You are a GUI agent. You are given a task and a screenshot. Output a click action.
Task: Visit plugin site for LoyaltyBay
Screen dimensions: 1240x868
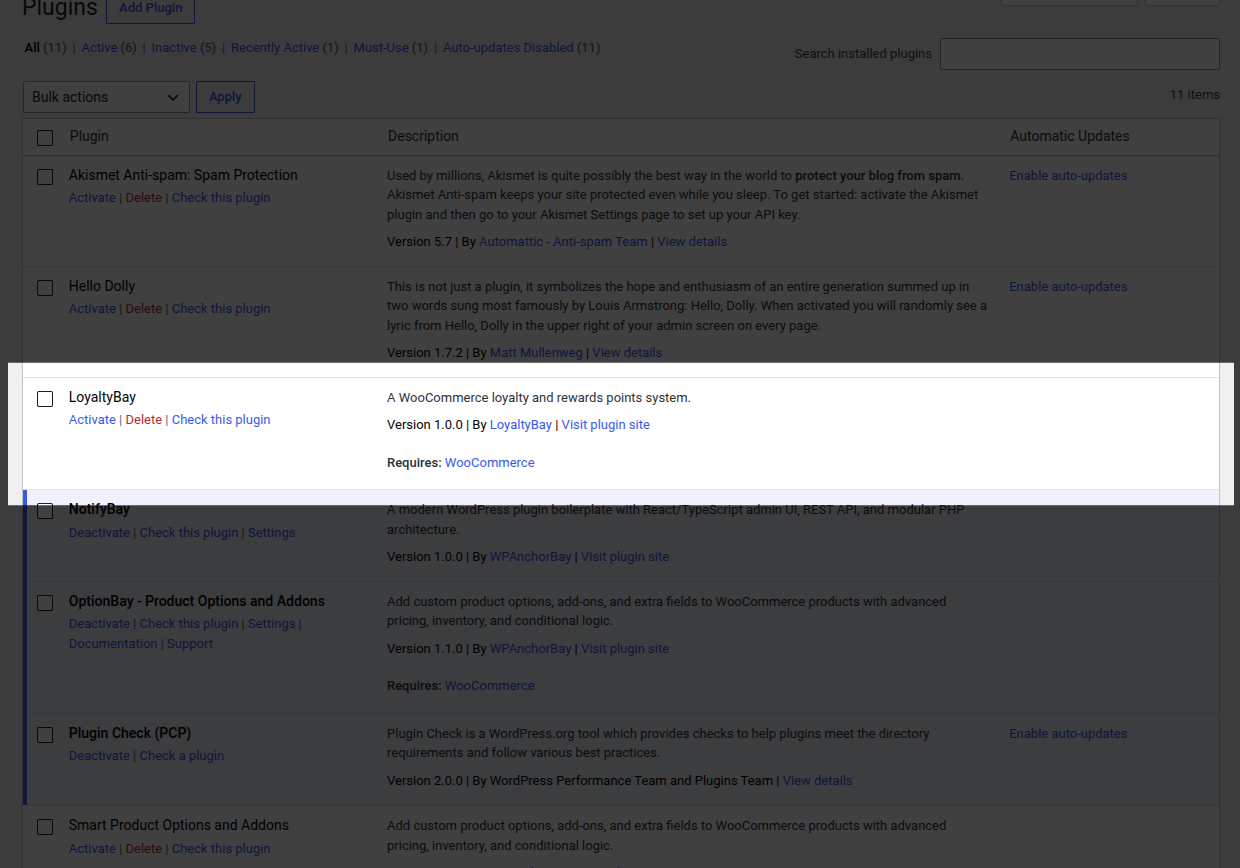(606, 425)
